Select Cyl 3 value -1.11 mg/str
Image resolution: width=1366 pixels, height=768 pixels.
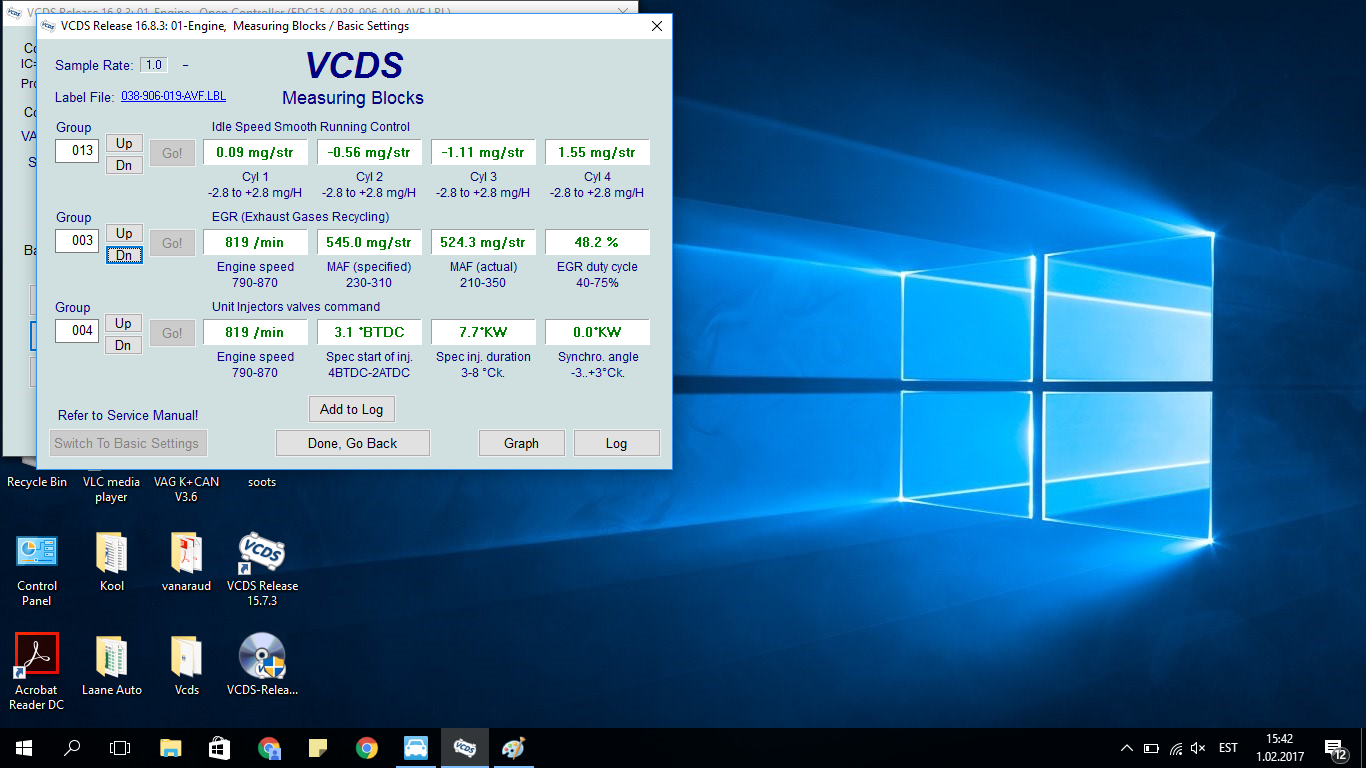click(483, 152)
